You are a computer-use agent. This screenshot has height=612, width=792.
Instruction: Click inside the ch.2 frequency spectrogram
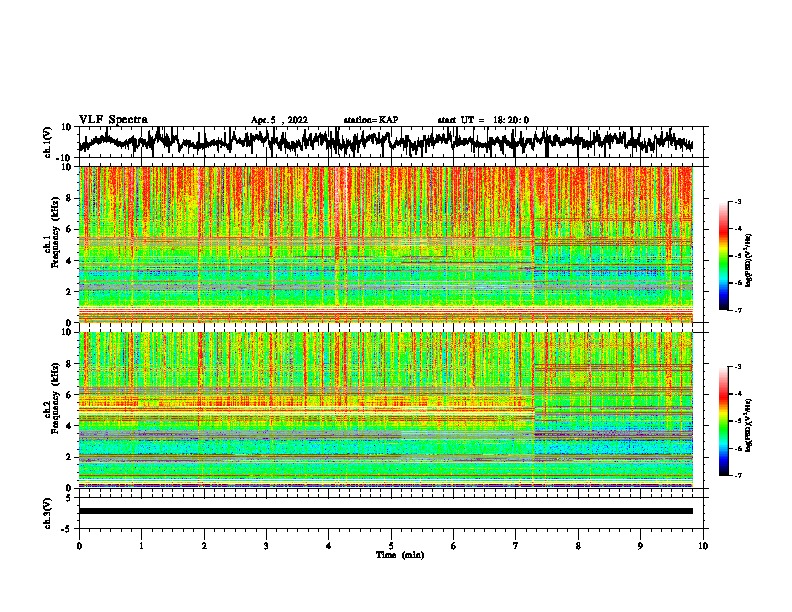[x=386, y=410]
